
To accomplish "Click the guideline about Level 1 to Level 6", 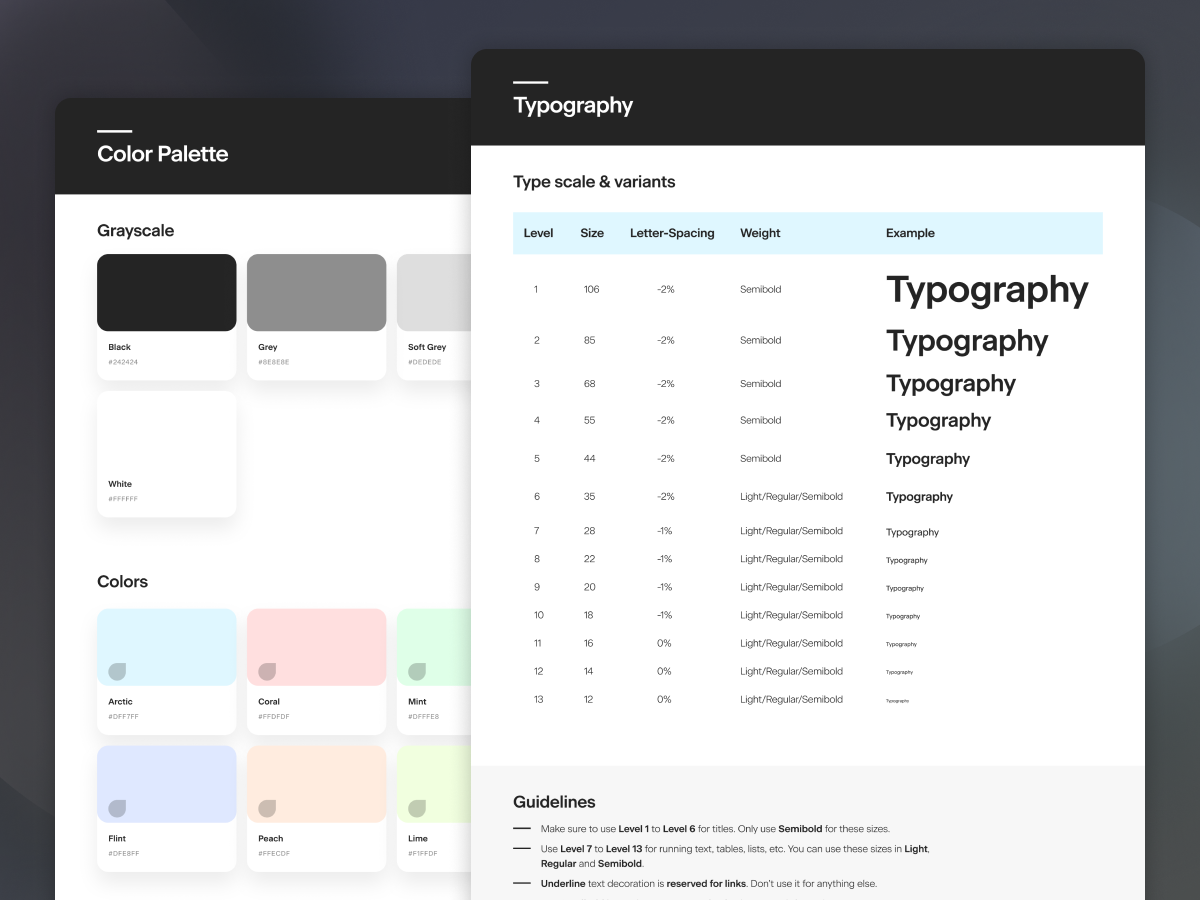I will (715, 829).
